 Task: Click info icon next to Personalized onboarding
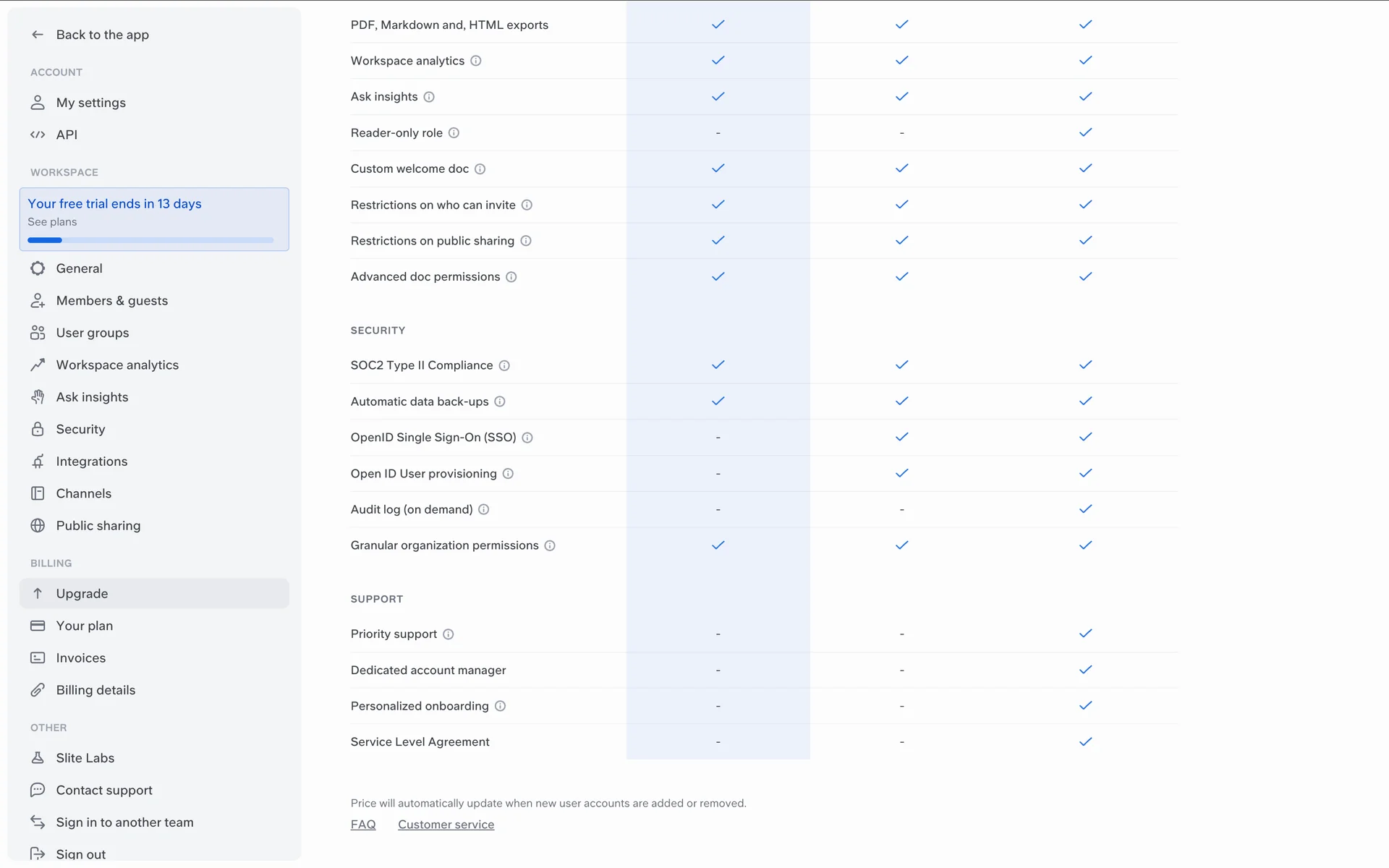(x=500, y=706)
